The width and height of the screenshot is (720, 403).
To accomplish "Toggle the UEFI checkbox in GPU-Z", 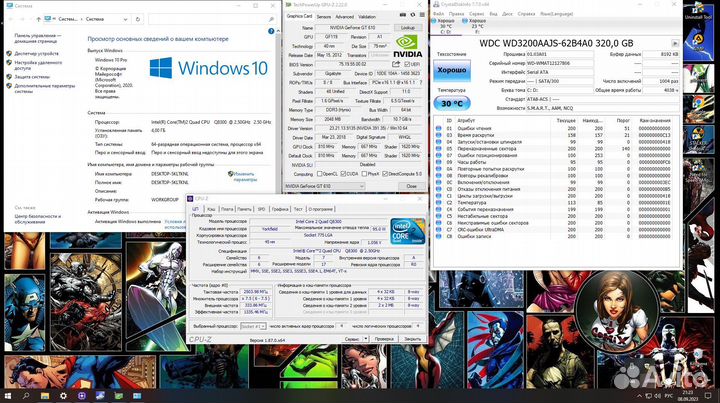I will (407, 64).
